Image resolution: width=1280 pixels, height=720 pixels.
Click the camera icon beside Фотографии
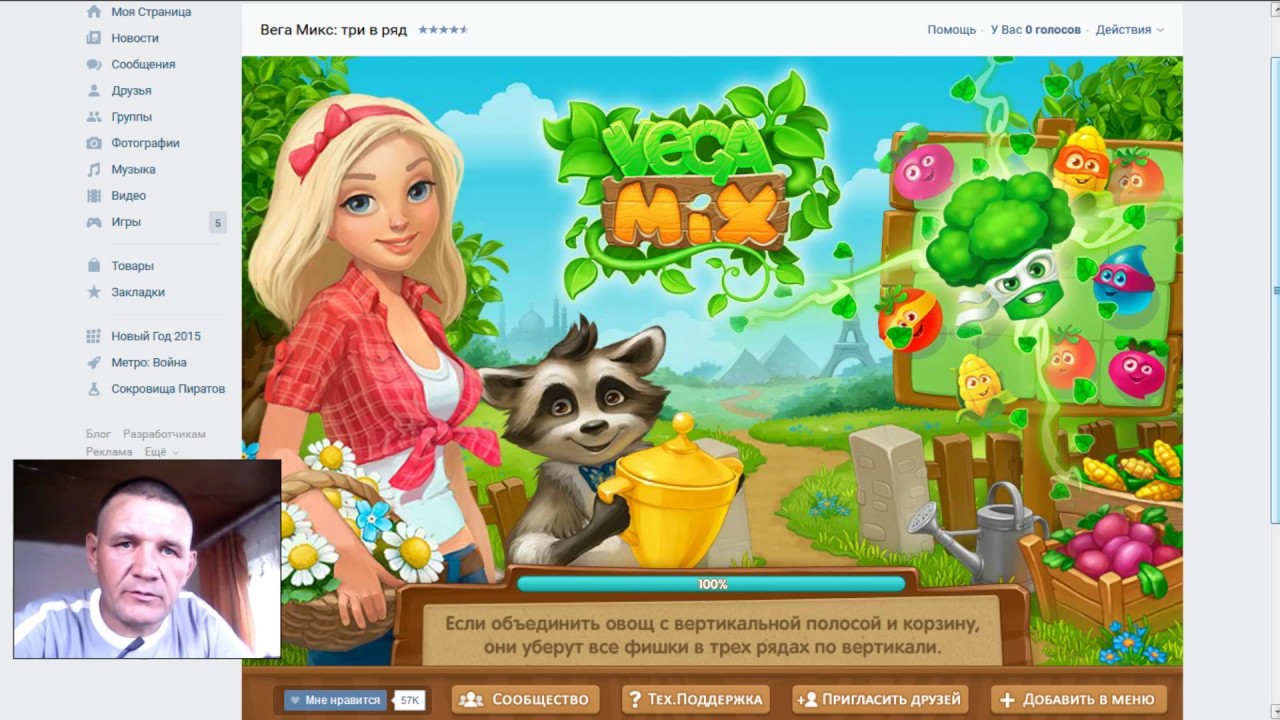(94, 143)
